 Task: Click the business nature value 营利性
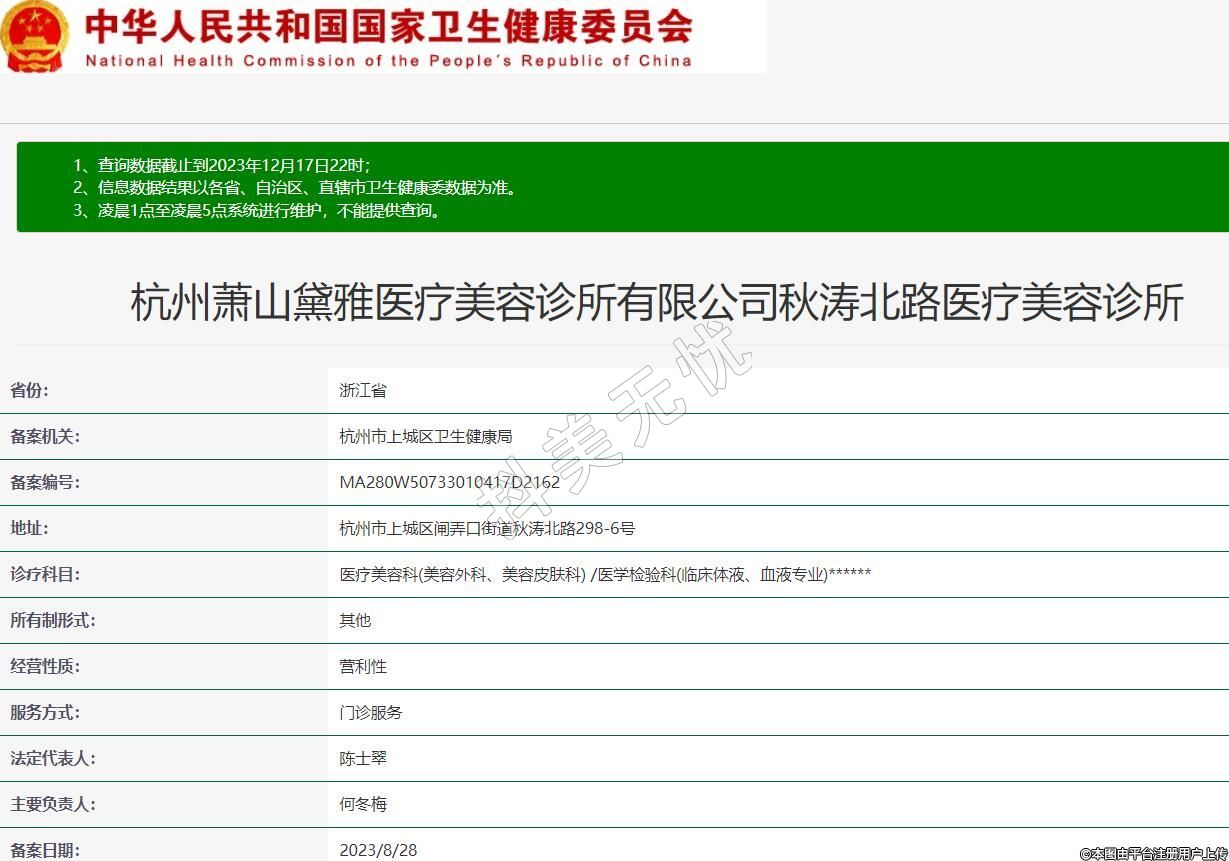363,666
